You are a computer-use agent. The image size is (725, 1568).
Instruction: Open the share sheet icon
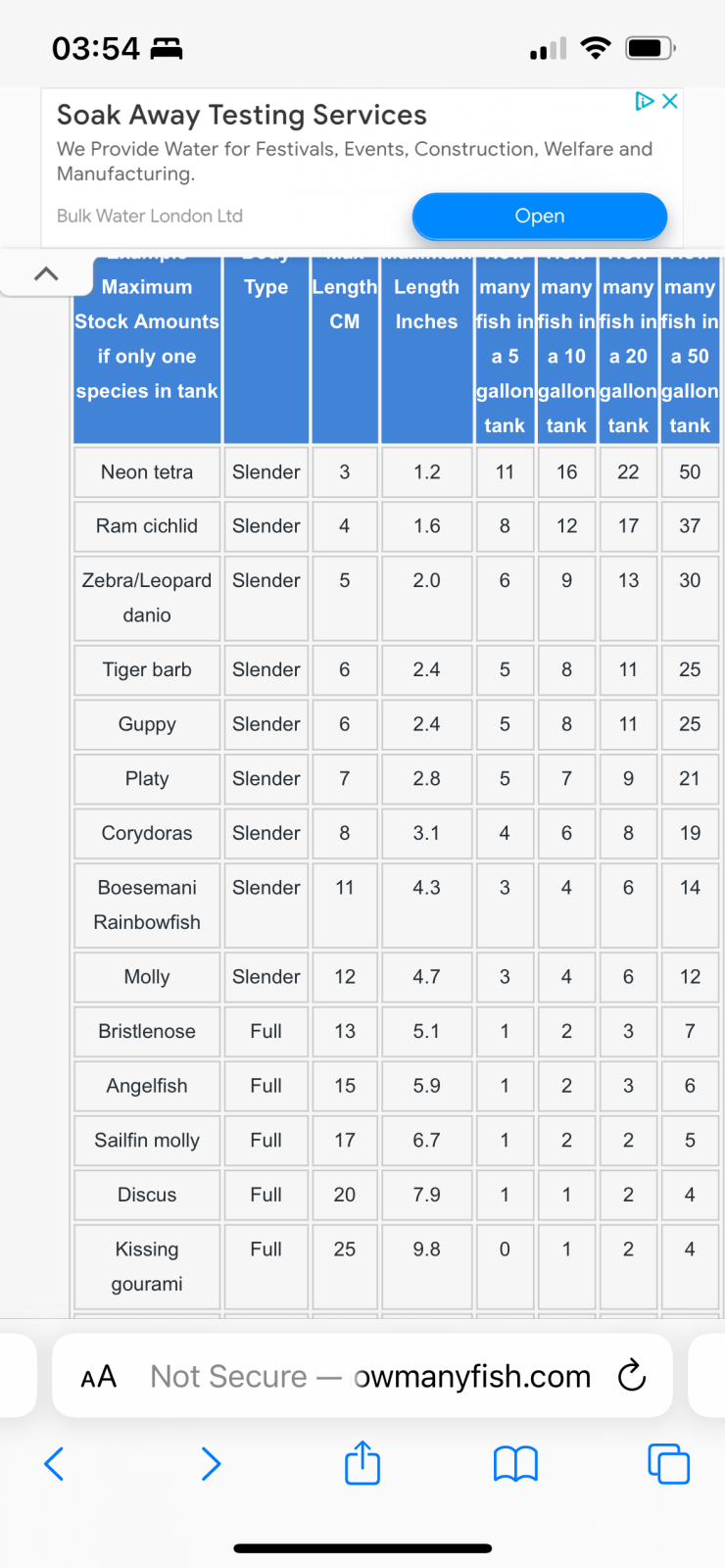click(x=362, y=1462)
